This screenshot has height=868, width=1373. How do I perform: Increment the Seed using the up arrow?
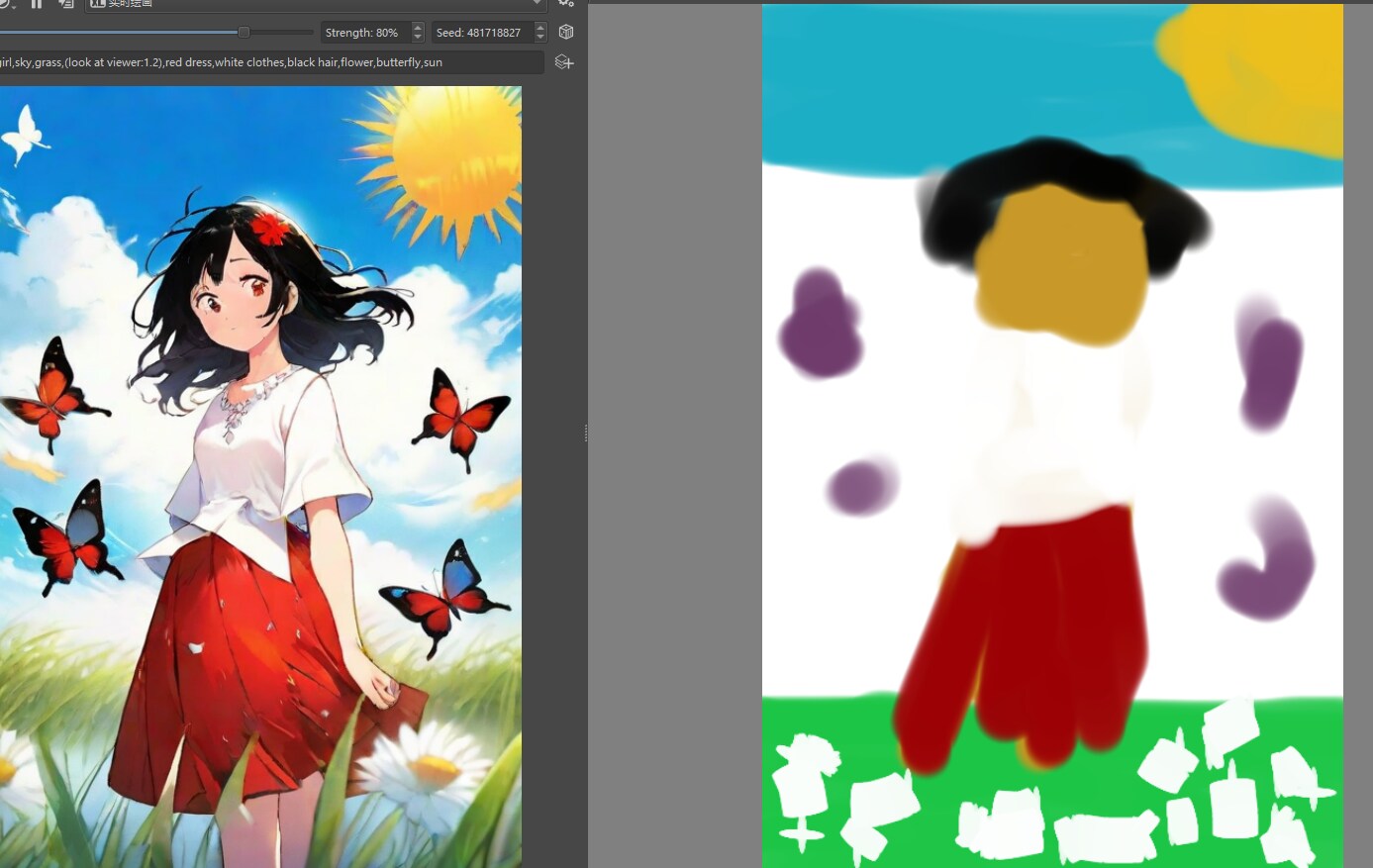click(540, 28)
